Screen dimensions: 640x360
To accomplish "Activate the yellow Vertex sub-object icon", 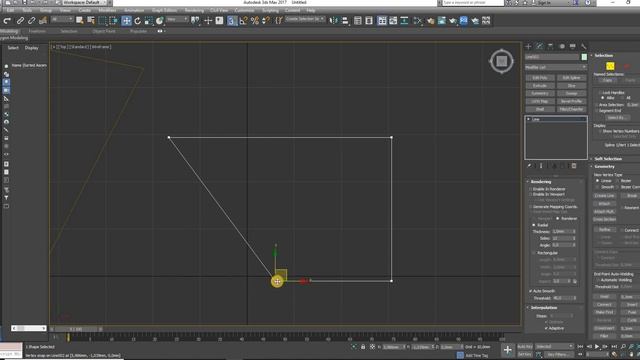I will (x=610, y=66).
